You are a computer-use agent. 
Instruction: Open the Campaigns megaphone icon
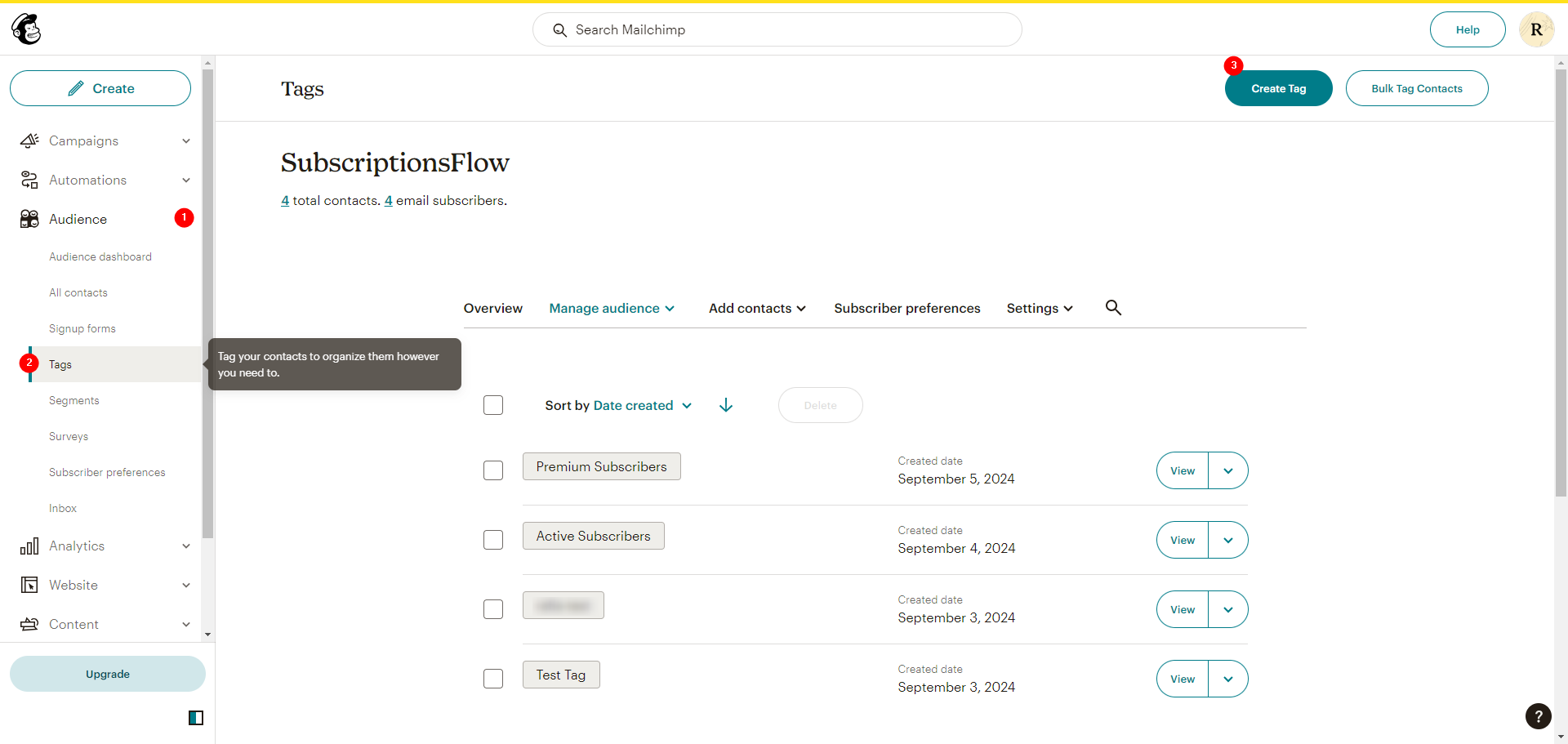(29, 140)
